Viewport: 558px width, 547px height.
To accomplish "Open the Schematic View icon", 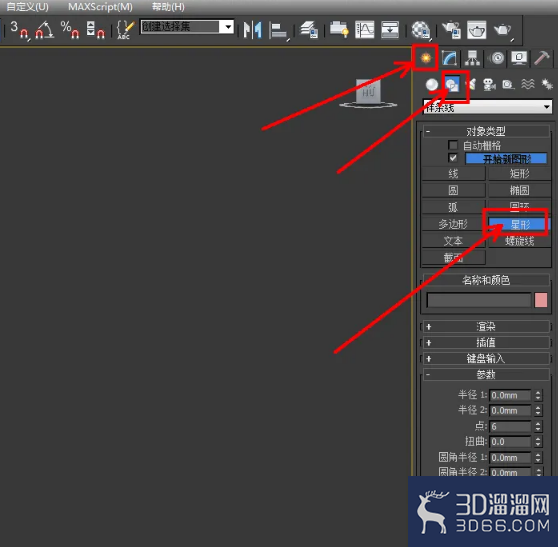I will coord(390,30).
